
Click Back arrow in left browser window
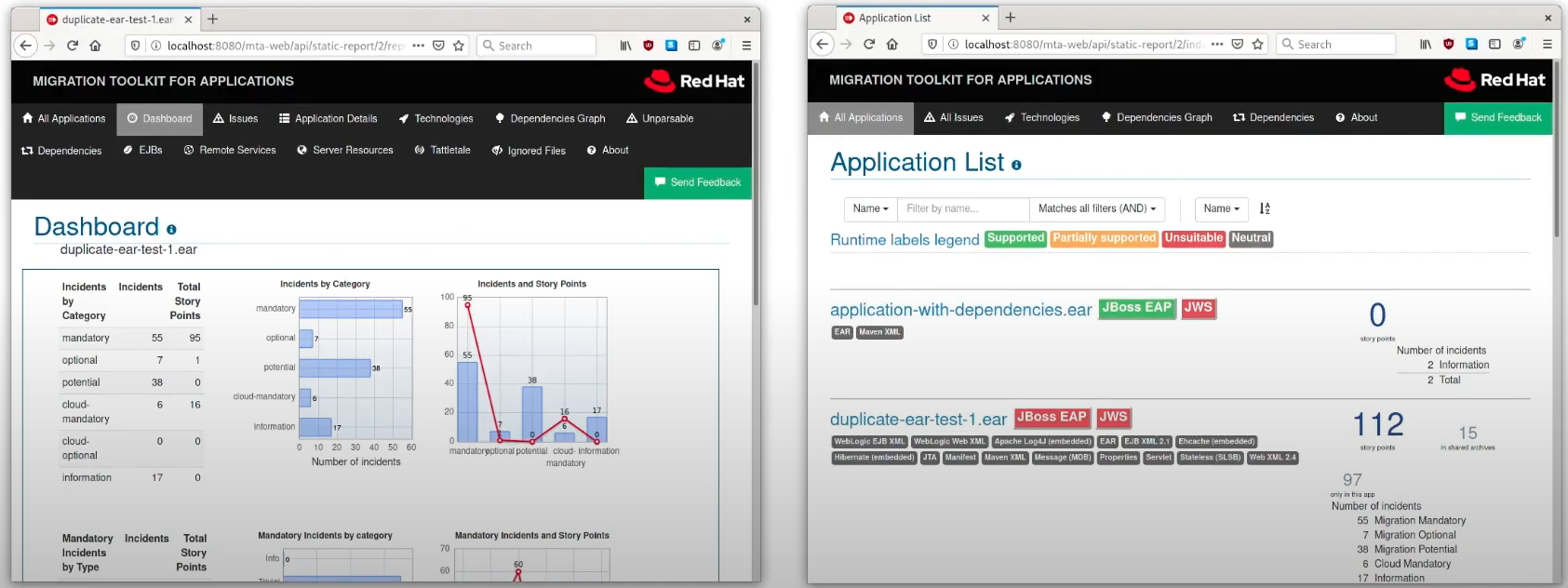pyautogui.click(x=26, y=45)
